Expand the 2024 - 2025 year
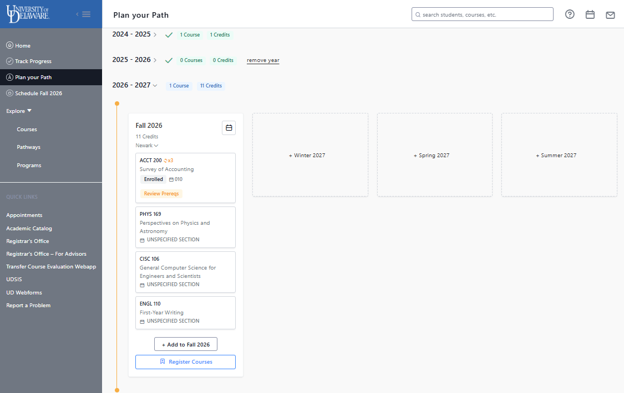Viewport: 624px width, 393px height. pos(155,35)
